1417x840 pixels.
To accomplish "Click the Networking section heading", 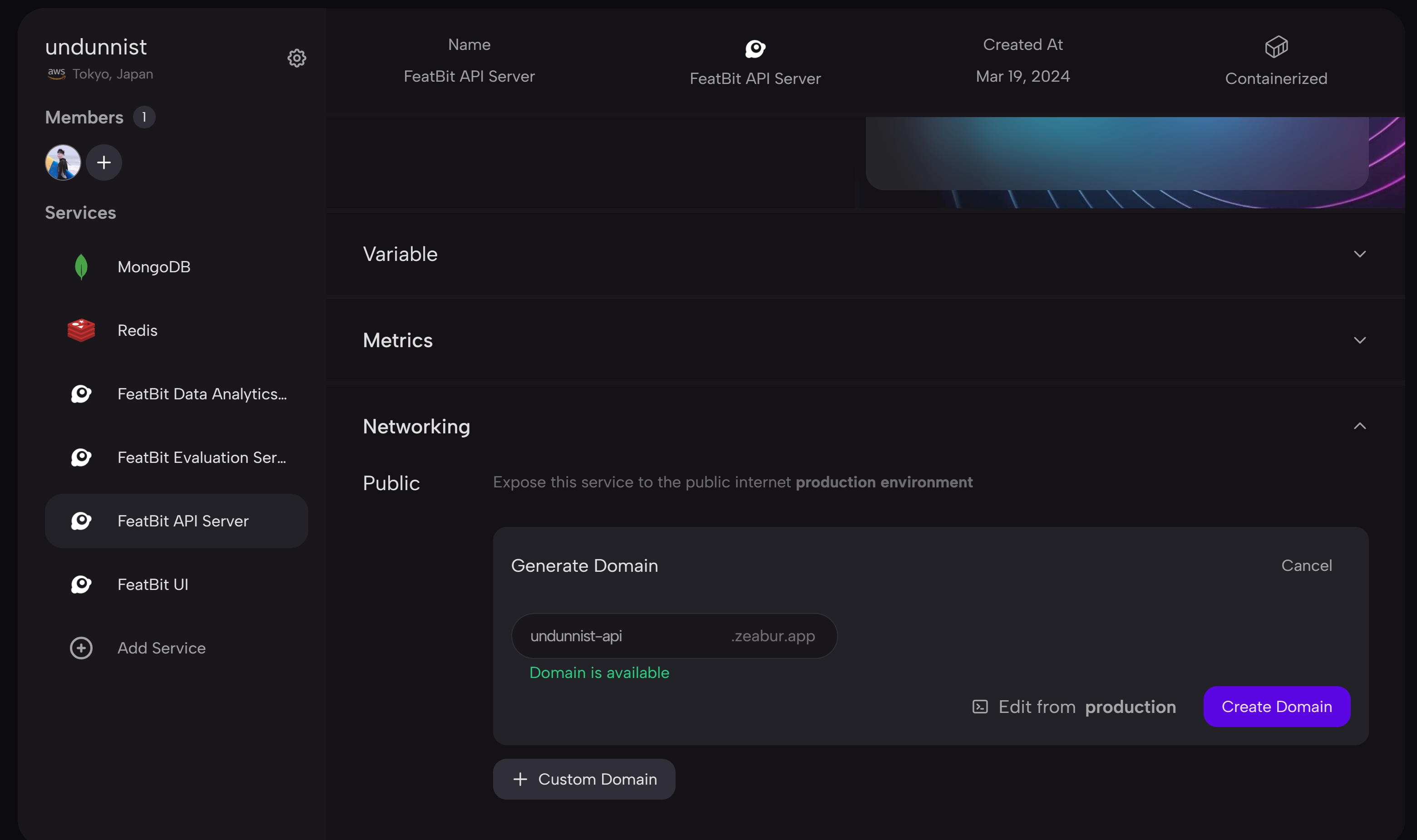I will click(x=416, y=426).
